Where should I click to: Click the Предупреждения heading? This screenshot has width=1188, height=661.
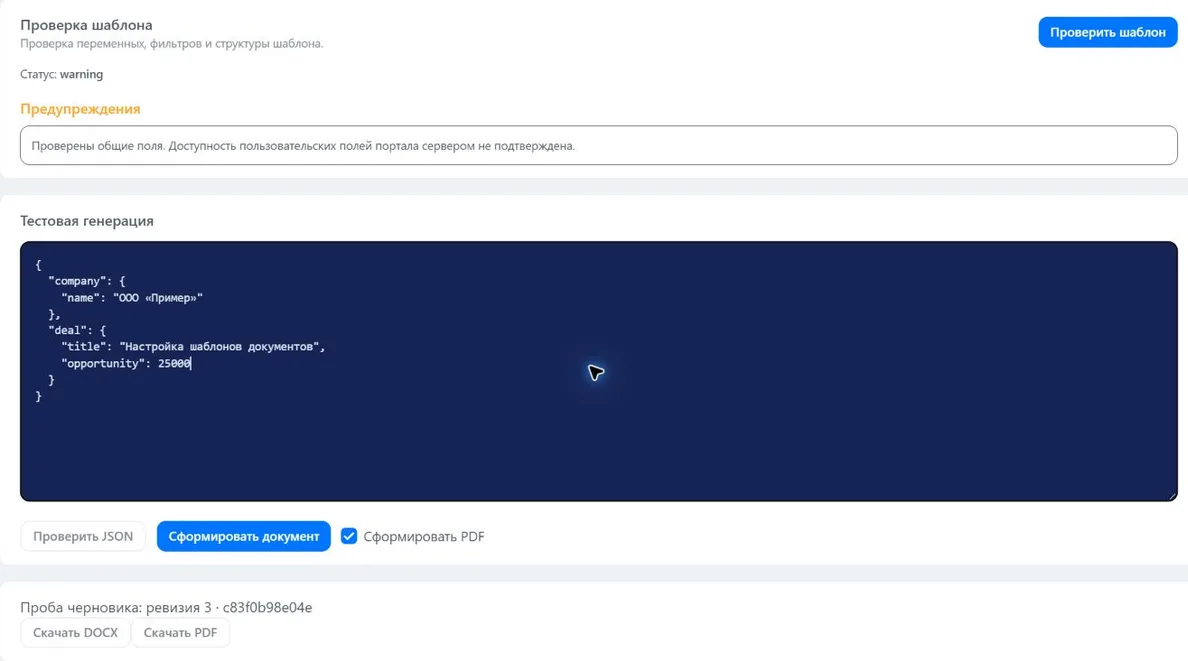pos(80,108)
